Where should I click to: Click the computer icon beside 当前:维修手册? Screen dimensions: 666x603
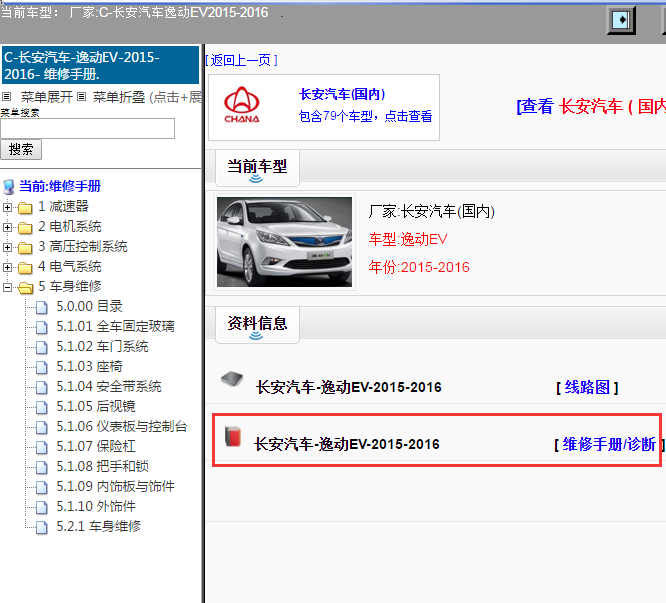tap(8, 187)
